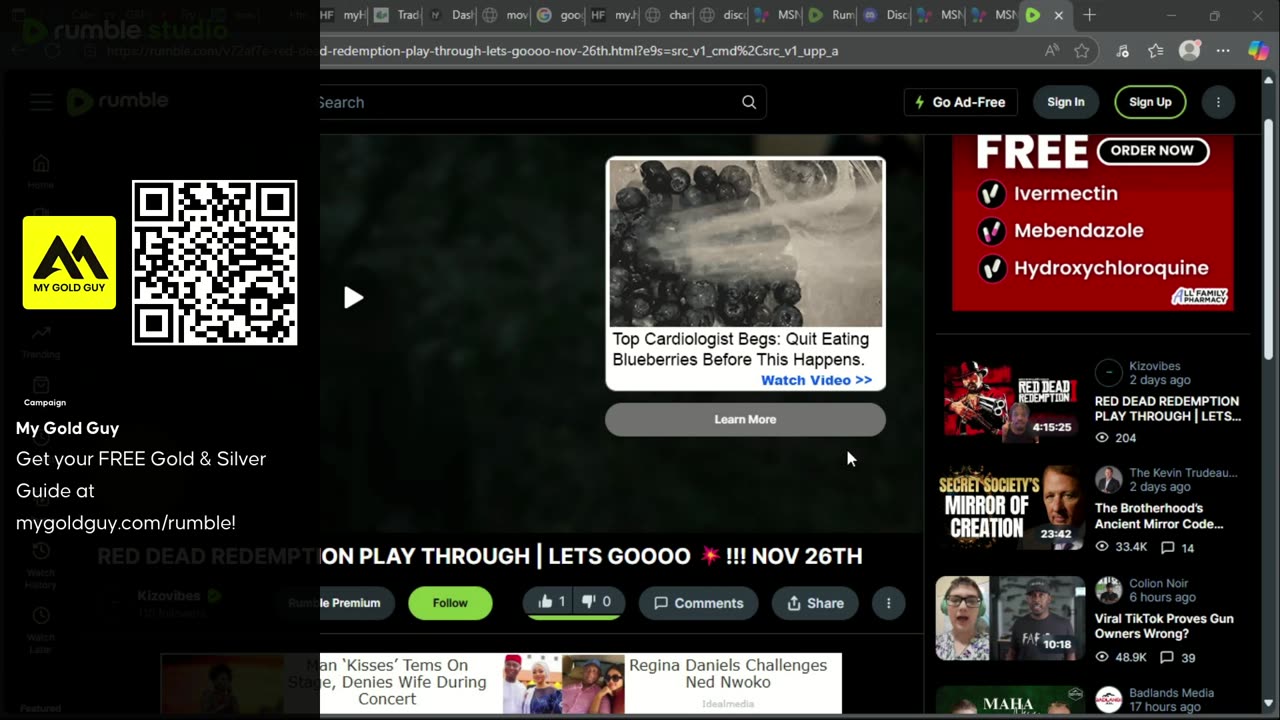1280x720 pixels.
Task: Switch to the Dash browser tab
Action: pyautogui.click(x=450, y=15)
